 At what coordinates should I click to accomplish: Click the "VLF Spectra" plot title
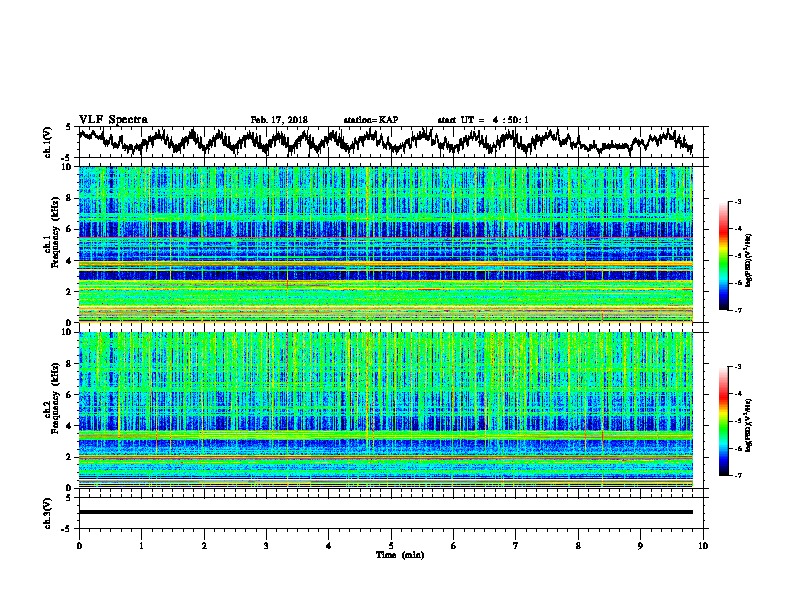(113, 120)
